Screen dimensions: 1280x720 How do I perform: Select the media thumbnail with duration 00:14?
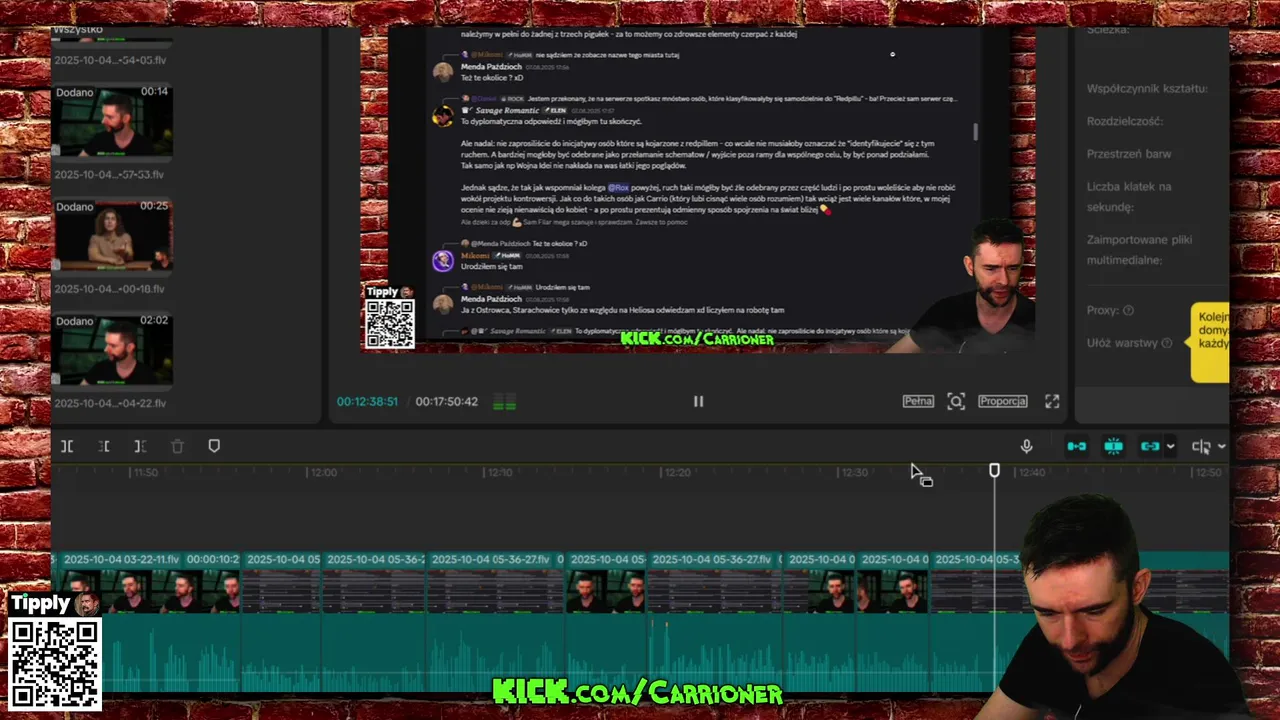click(x=113, y=121)
